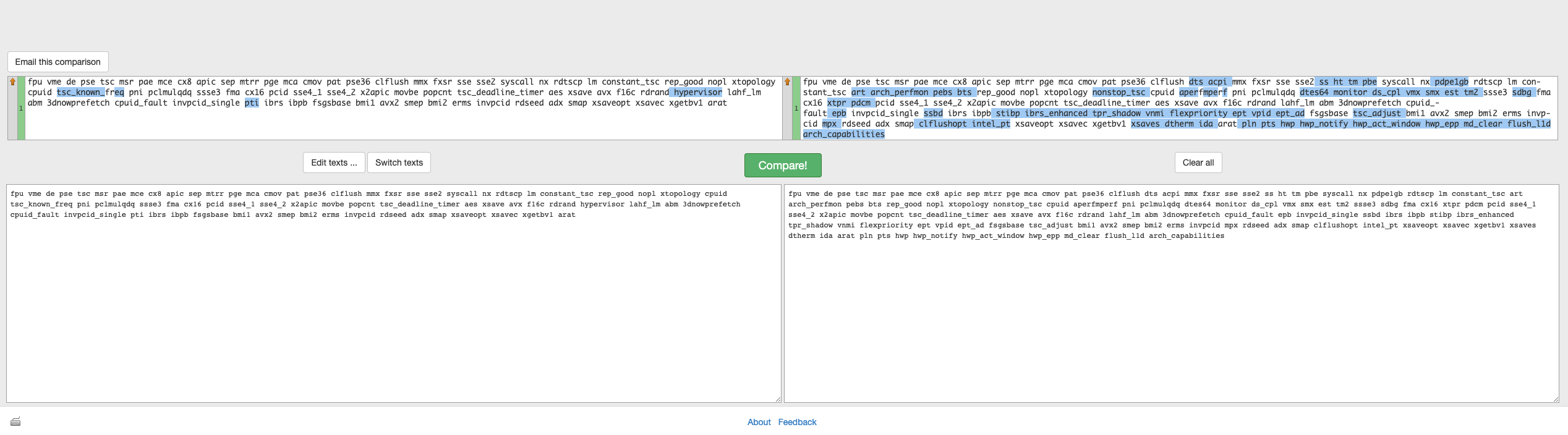
Task: Click highlighted arch_capabilities in right diff
Action: pyautogui.click(x=843, y=135)
